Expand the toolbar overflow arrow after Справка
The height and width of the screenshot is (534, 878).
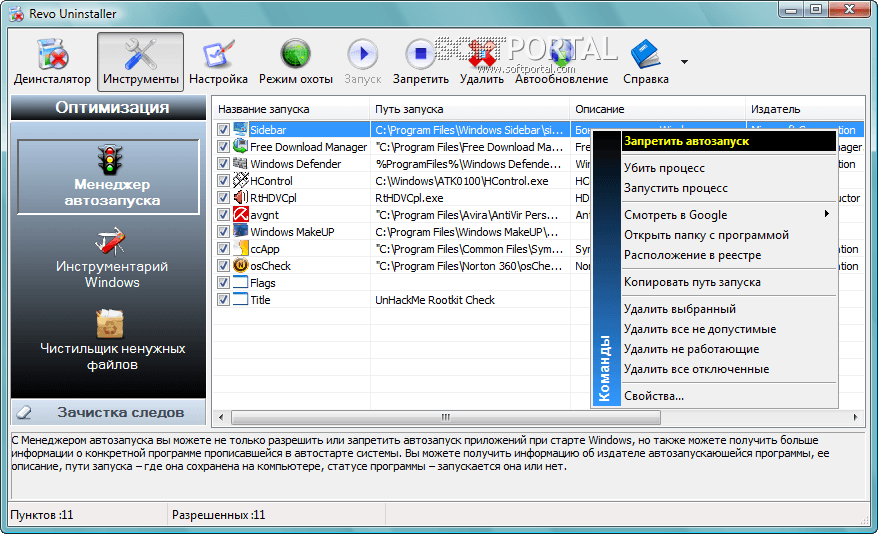684,62
